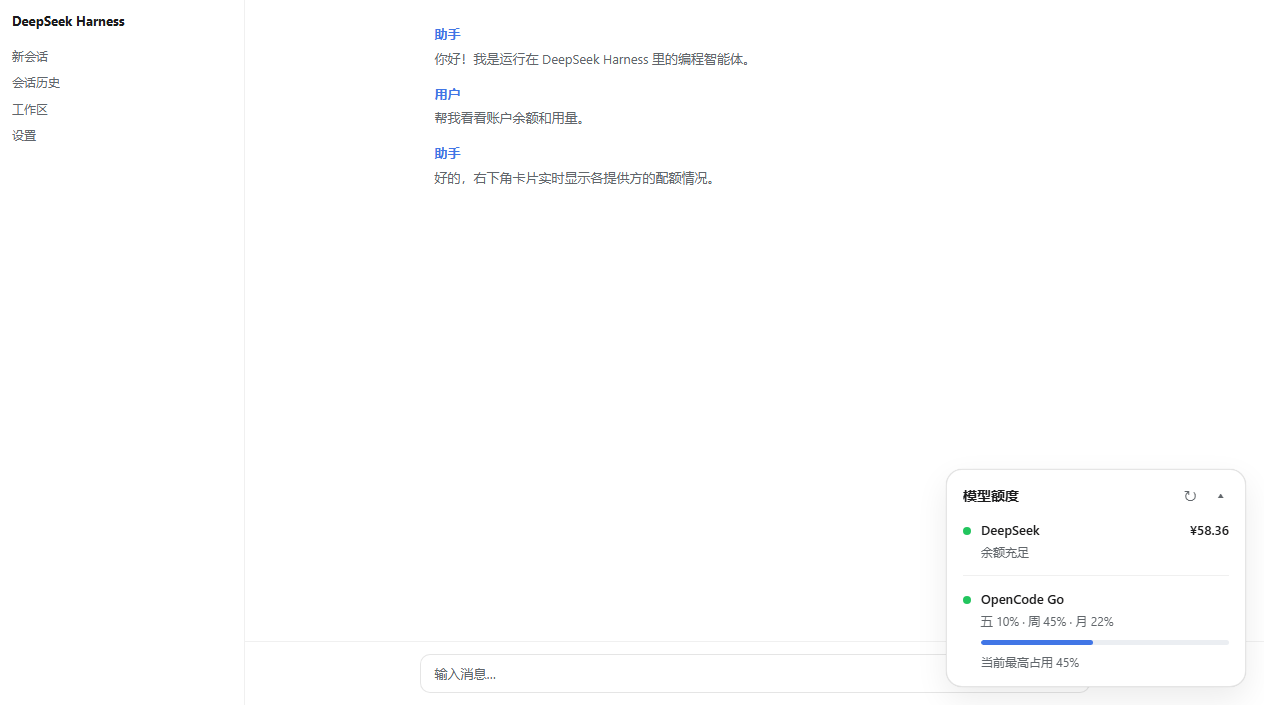Viewport: 1264px width, 705px height.
Task: Refresh the 模型额度 quota card
Action: coord(1190,496)
